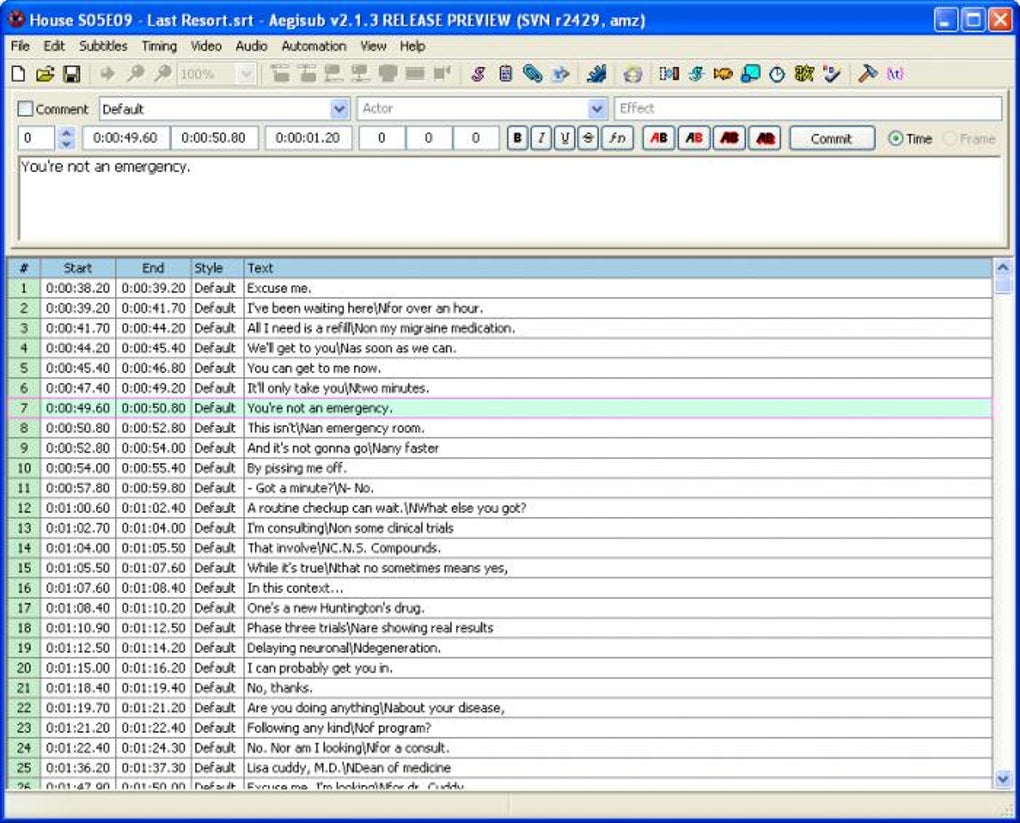The width and height of the screenshot is (1020, 823).
Task: Toggle underline with the U button
Action: click(x=565, y=138)
